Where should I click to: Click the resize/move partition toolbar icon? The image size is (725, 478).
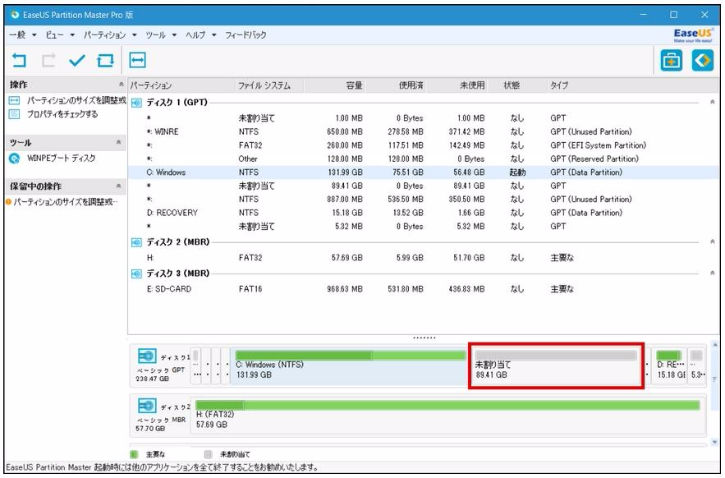[x=138, y=60]
